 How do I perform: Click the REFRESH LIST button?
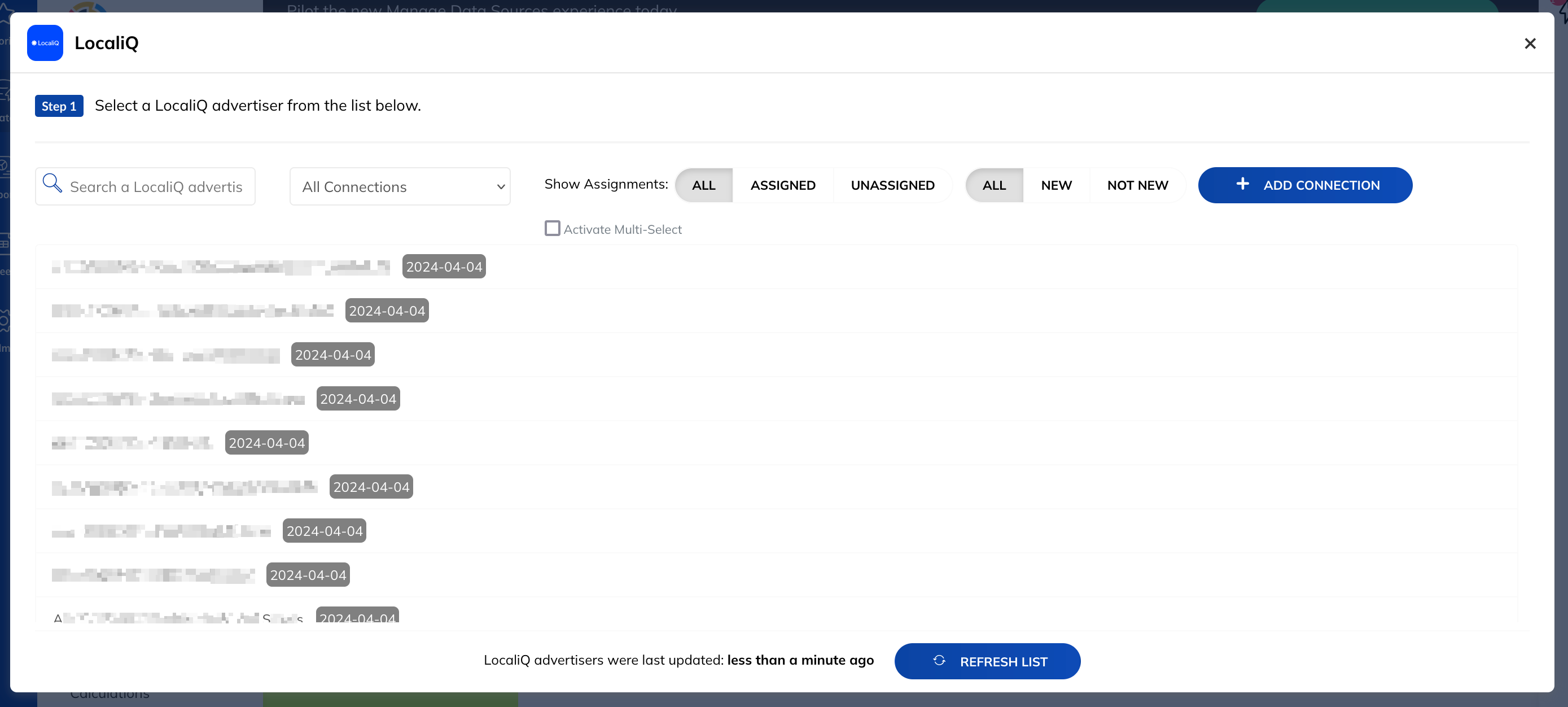(x=987, y=661)
